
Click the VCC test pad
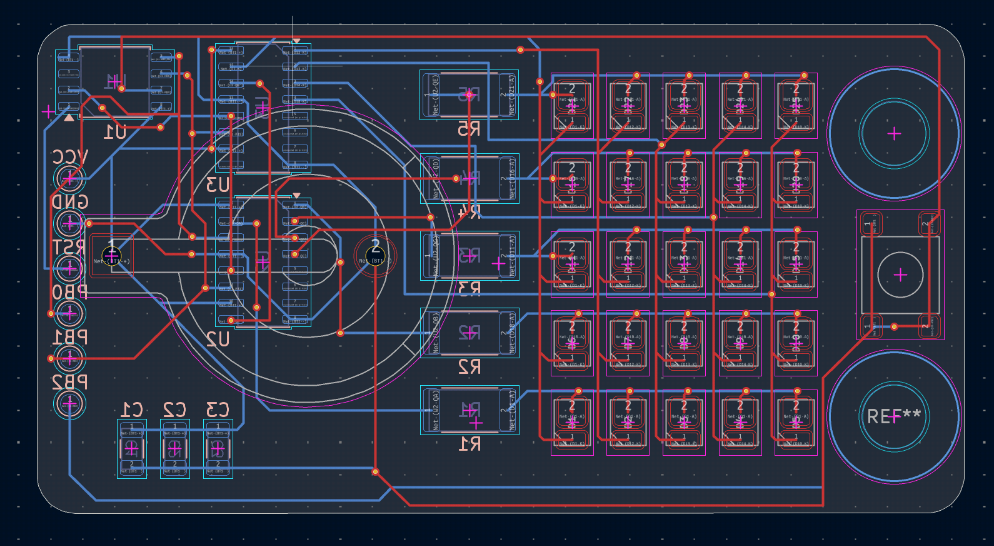70,179
